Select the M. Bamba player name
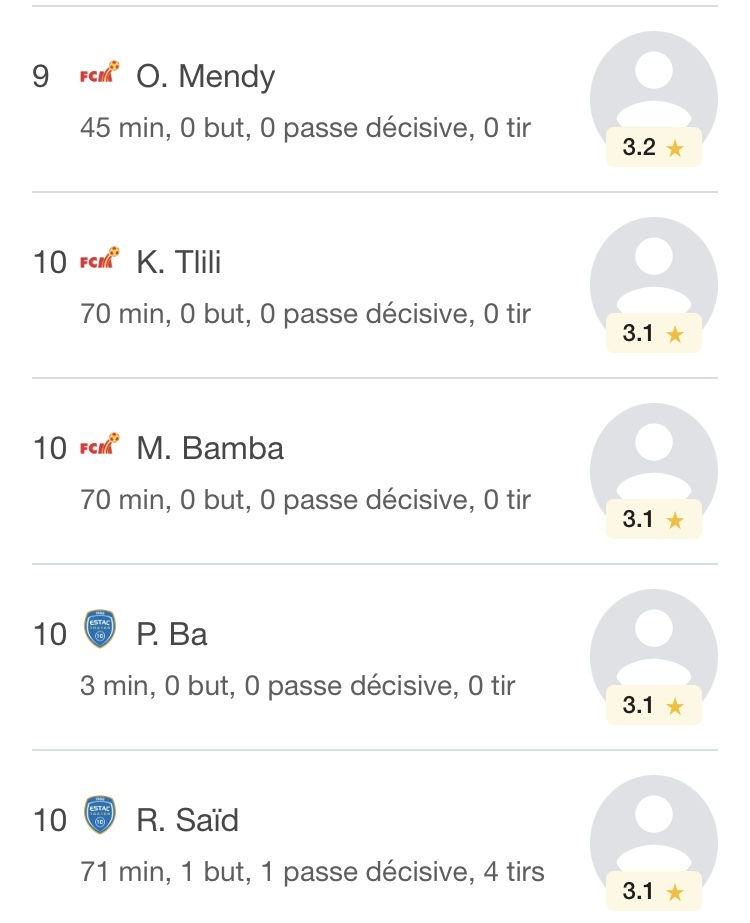The image size is (750, 923). [x=210, y=448]
